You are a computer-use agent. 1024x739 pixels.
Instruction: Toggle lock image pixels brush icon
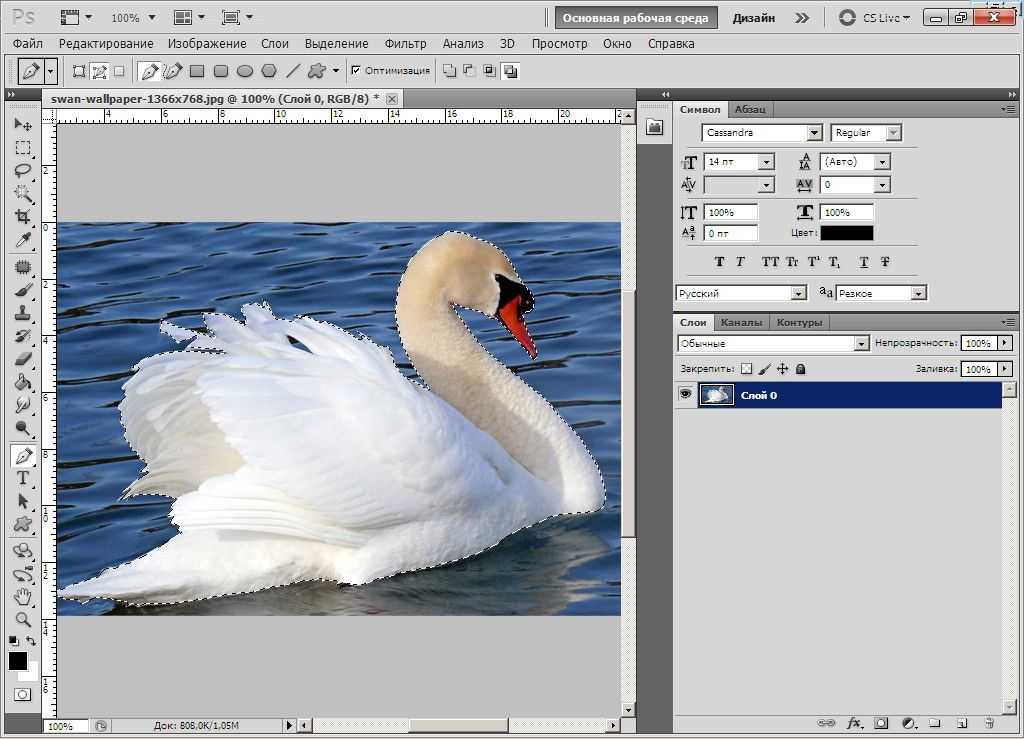765,369
